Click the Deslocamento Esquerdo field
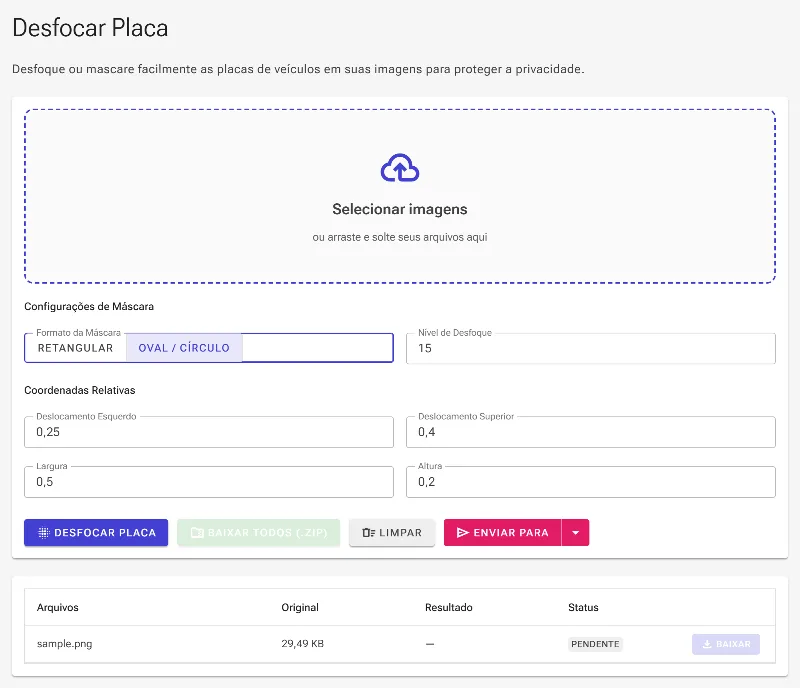Viewport: 800px width, 688px height. pos(209,432)
